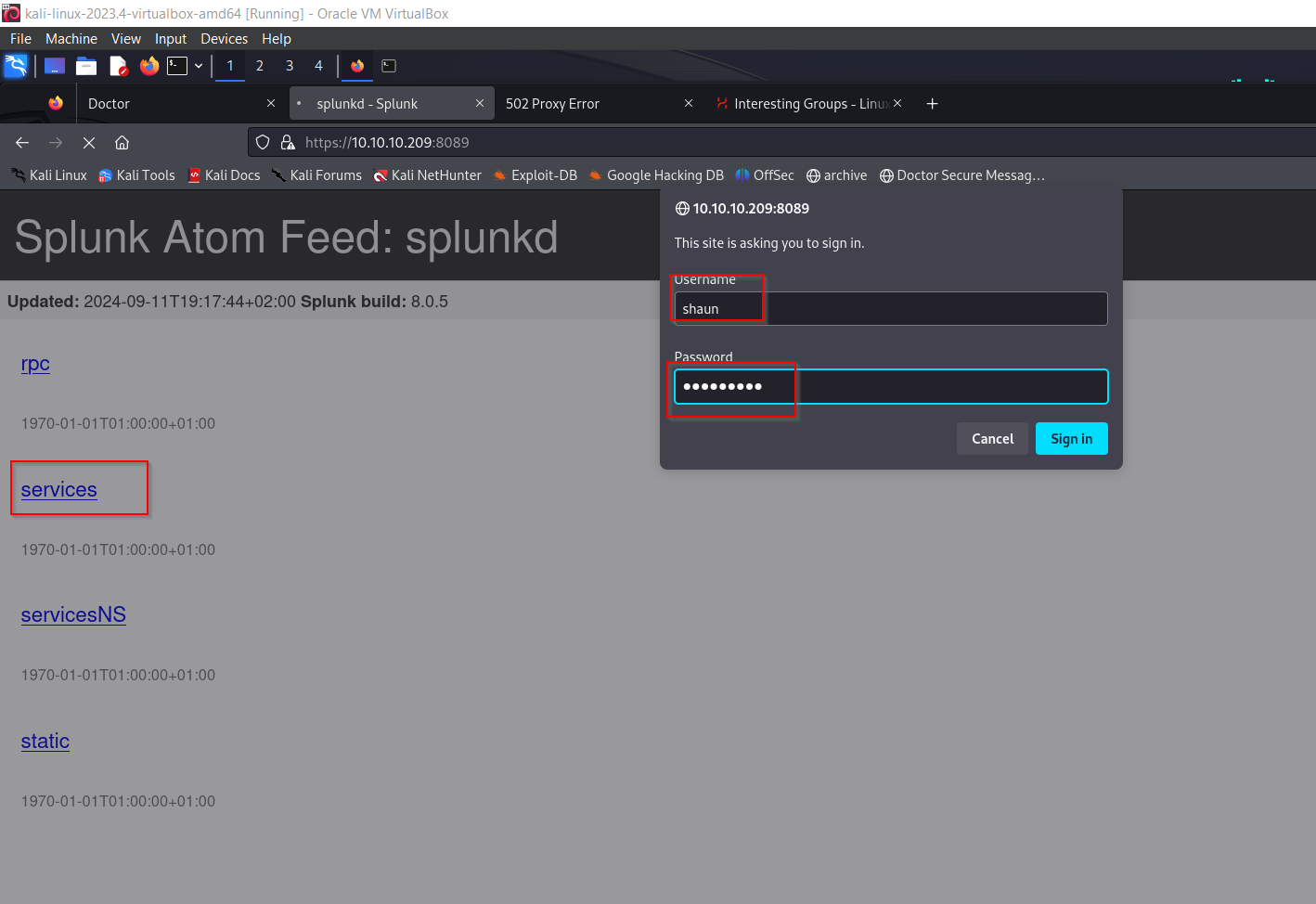Click the Username input field

890,309
